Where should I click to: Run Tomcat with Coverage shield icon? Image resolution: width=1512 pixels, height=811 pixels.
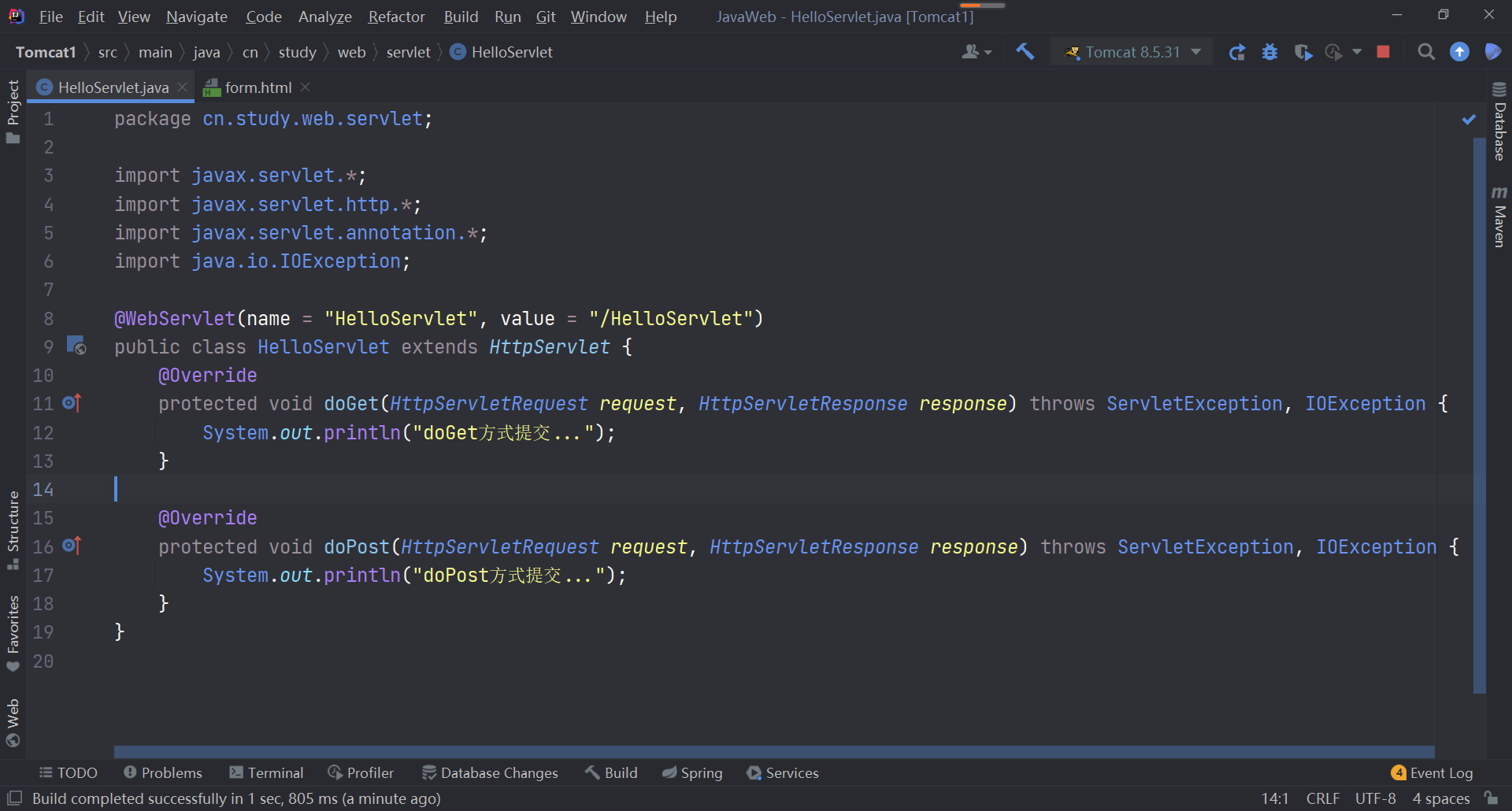coord(1303,52)
